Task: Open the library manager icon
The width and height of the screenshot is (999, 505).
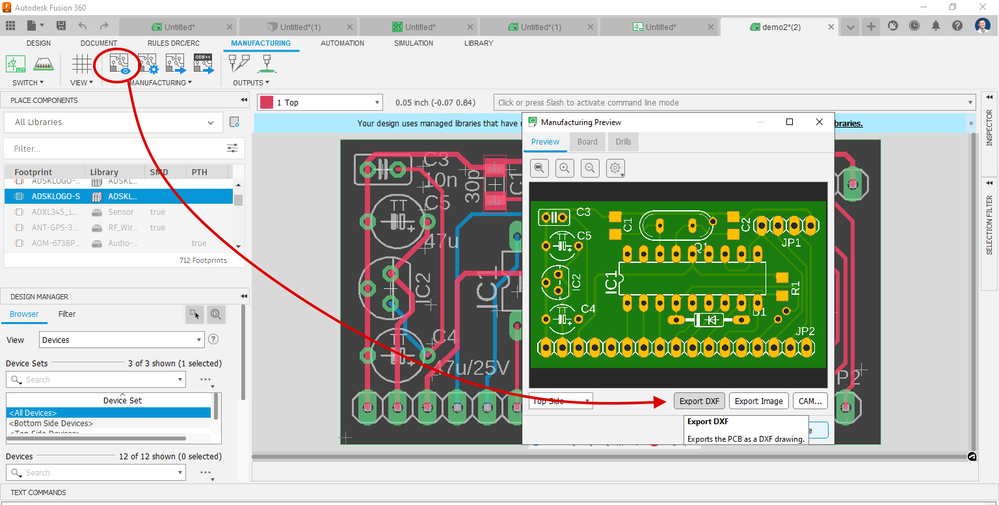Action: tap(234, 122)
